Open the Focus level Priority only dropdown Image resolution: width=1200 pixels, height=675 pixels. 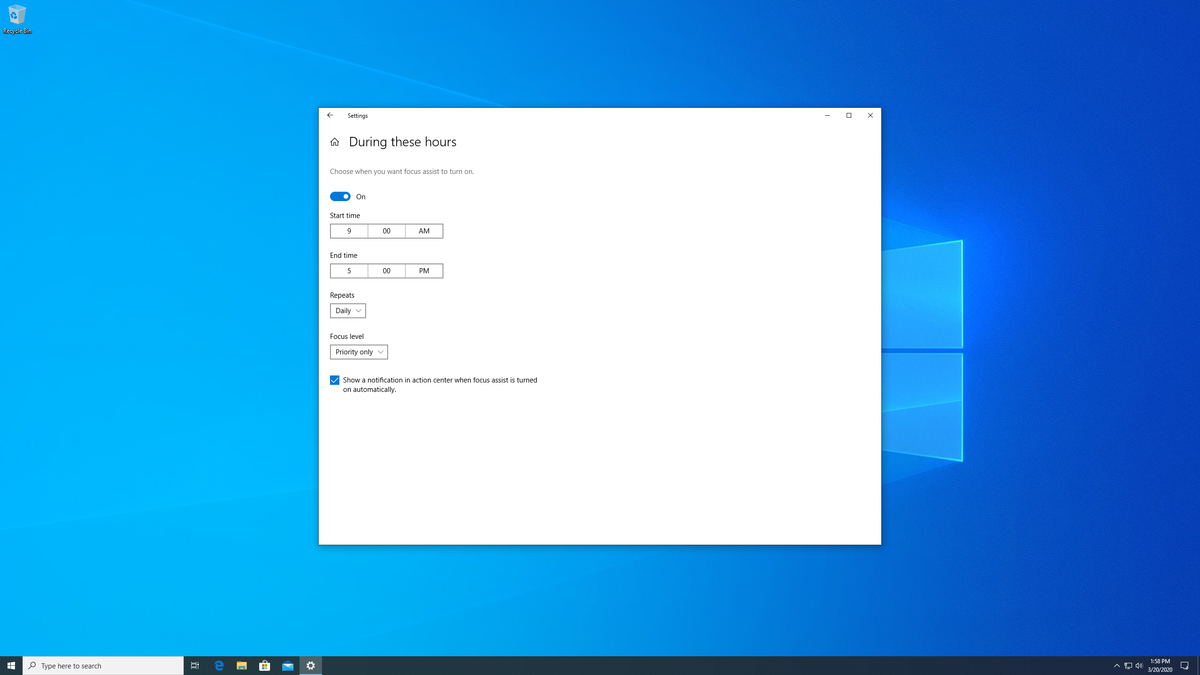click(359, 352)
